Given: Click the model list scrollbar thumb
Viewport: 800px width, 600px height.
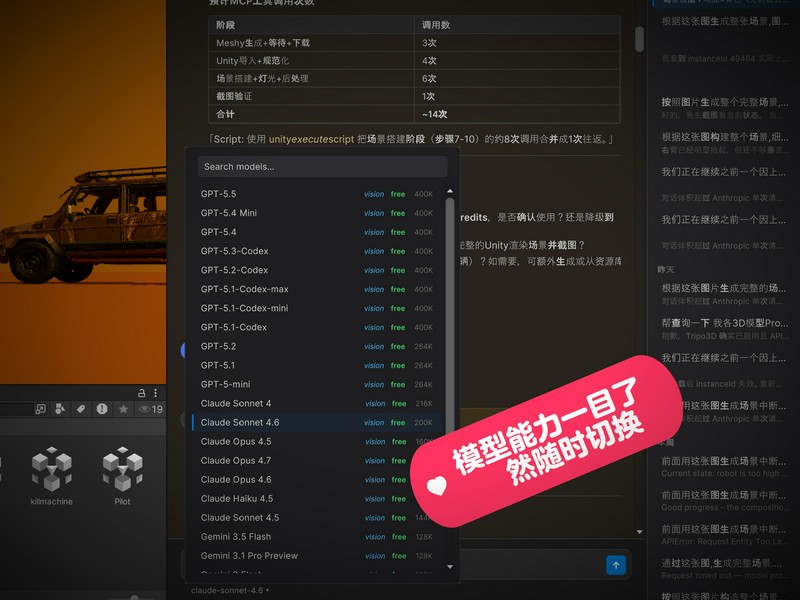Looking at the screenshot, I should [450, 316].
